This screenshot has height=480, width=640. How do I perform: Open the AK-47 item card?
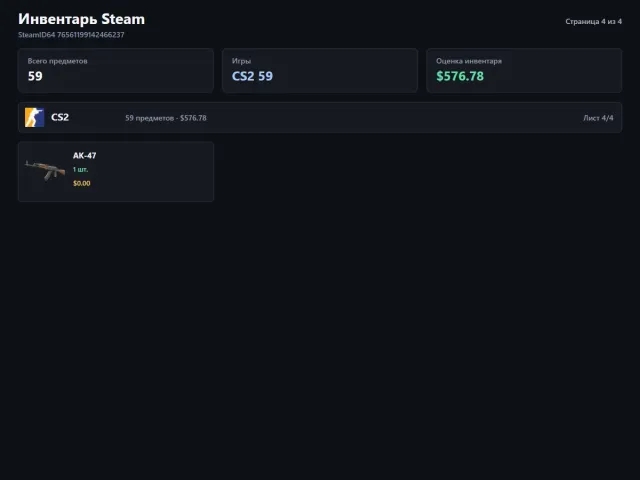(x=116, y=172)
